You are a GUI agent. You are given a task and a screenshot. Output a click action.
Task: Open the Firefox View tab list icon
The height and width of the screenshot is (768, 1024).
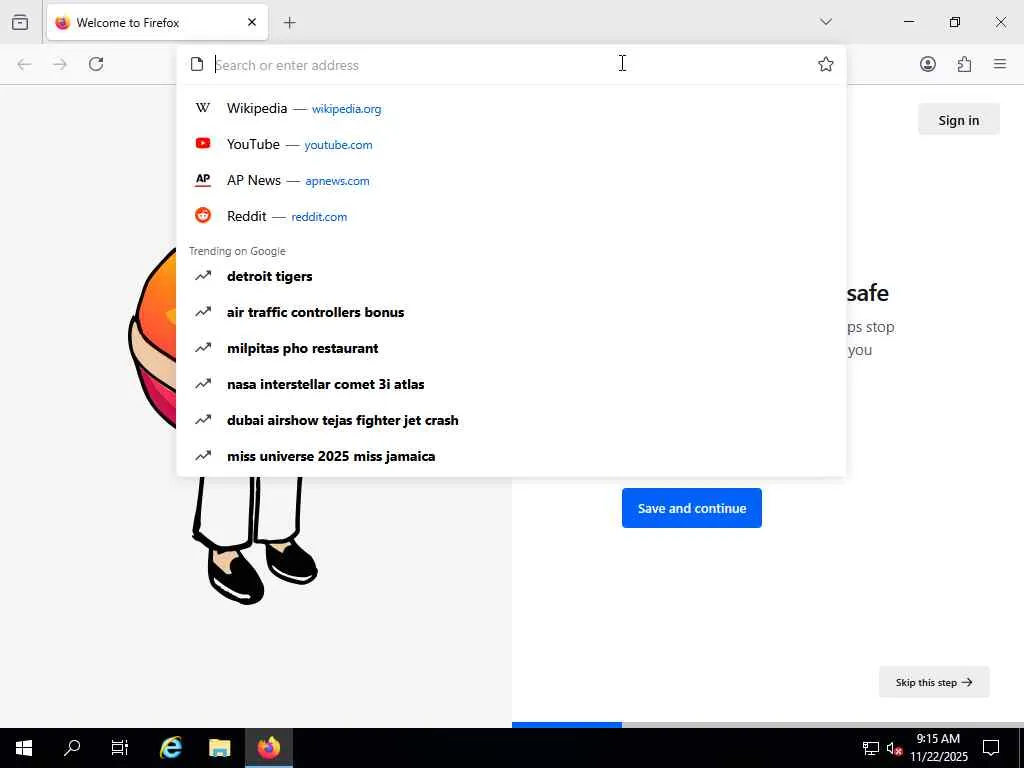[20, 22]
